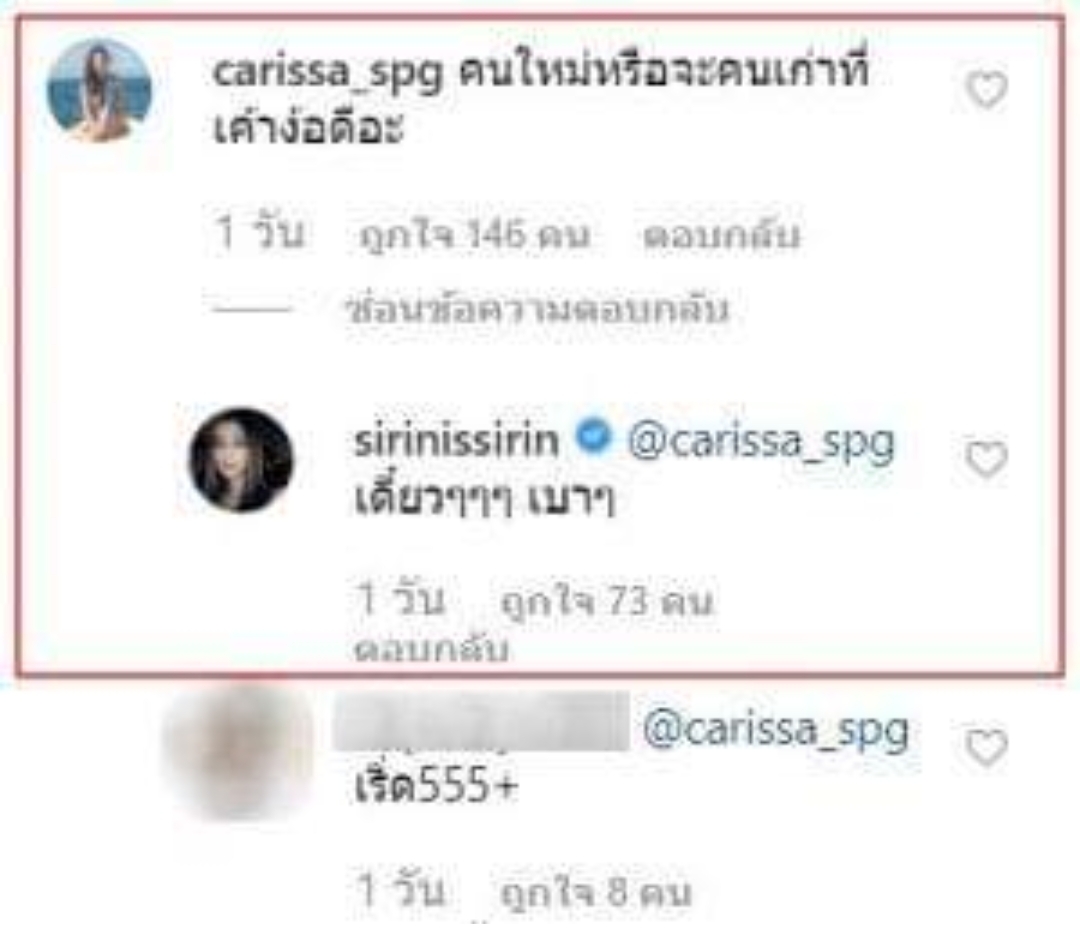Image resolution: width=1080 pixels, height=945 pixels.
Task: View the 8 likes on the last reply
Action: (x=594, y=894)
